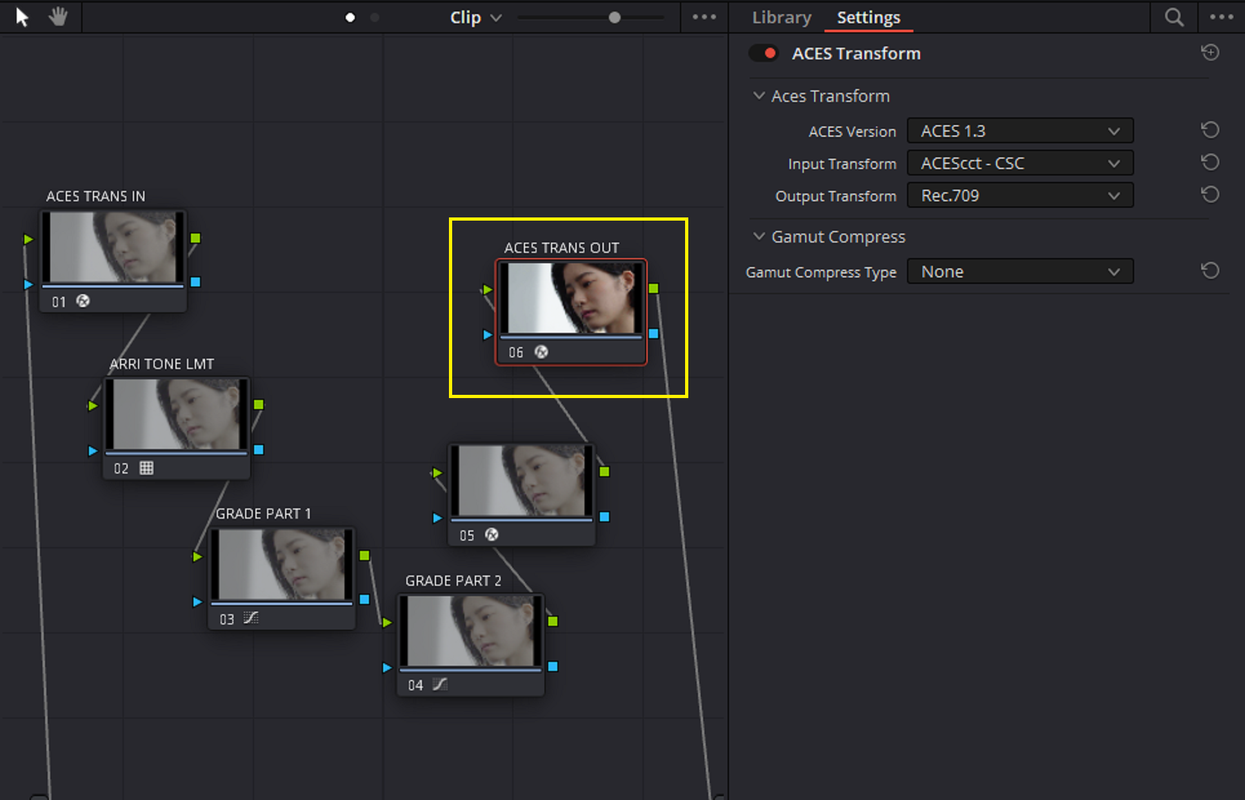Image resolution: width=1245 pixels, height=800 pixels.
Task: Open the ACES Version dropdown
Action: tap(1020, 131)
